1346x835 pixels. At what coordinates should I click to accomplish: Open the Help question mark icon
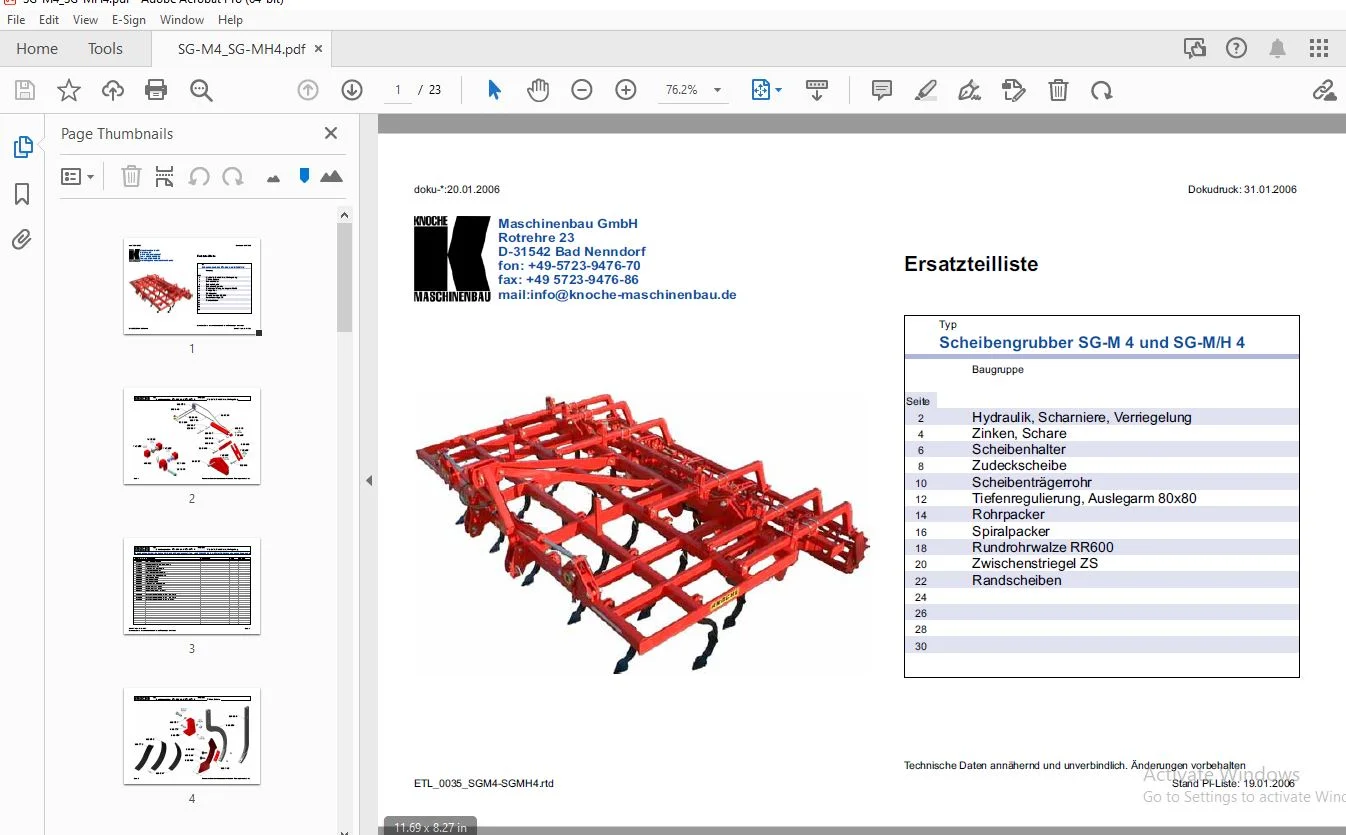tap(1237, 48)
